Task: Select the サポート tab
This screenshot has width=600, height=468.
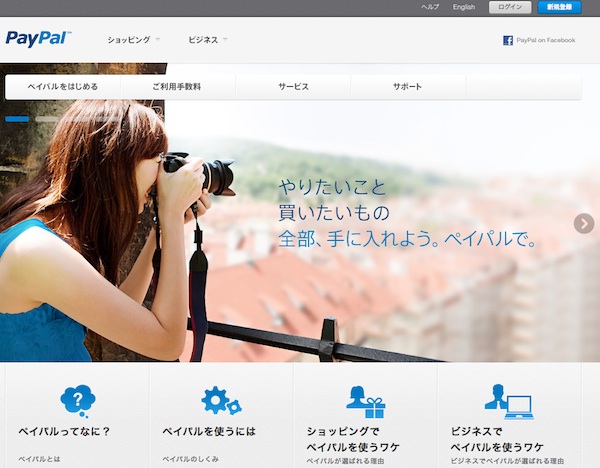Action: coord(407,87)
